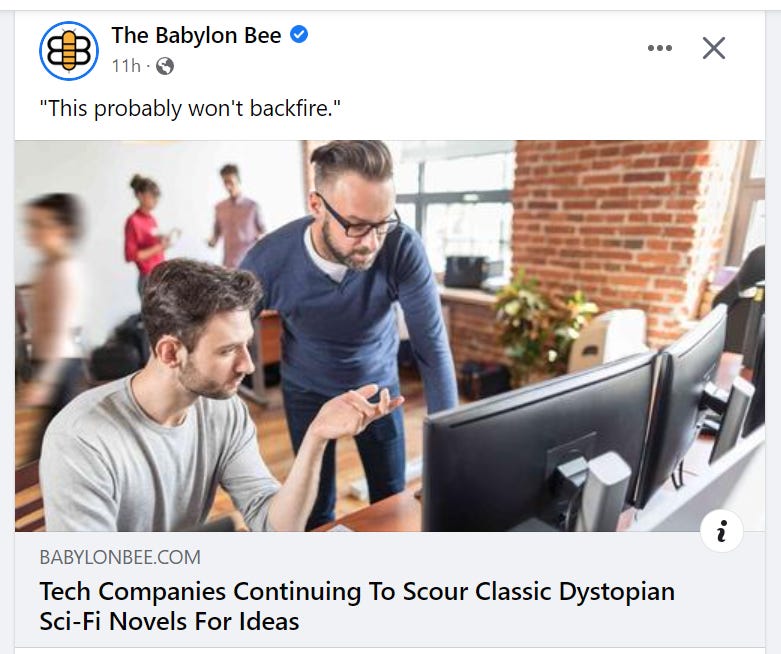Open The Babylon Bee page name link
Viewport: 781px width, 654px height.
pyautogui.click(x=196, y=35)
